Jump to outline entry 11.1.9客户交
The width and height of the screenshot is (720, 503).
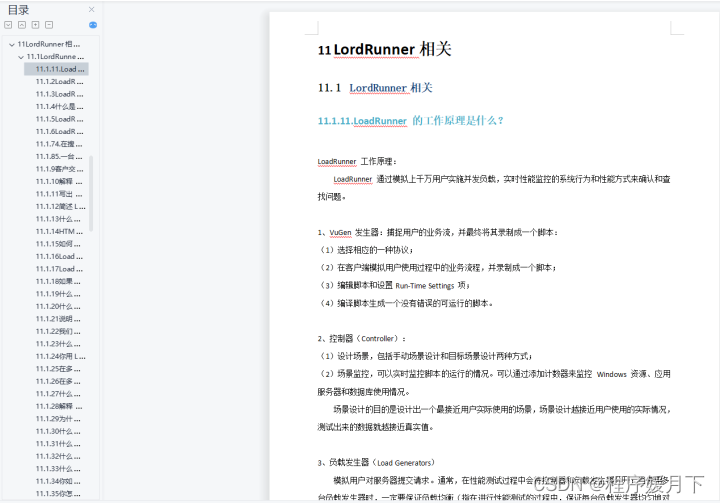(x=60, y=169)
